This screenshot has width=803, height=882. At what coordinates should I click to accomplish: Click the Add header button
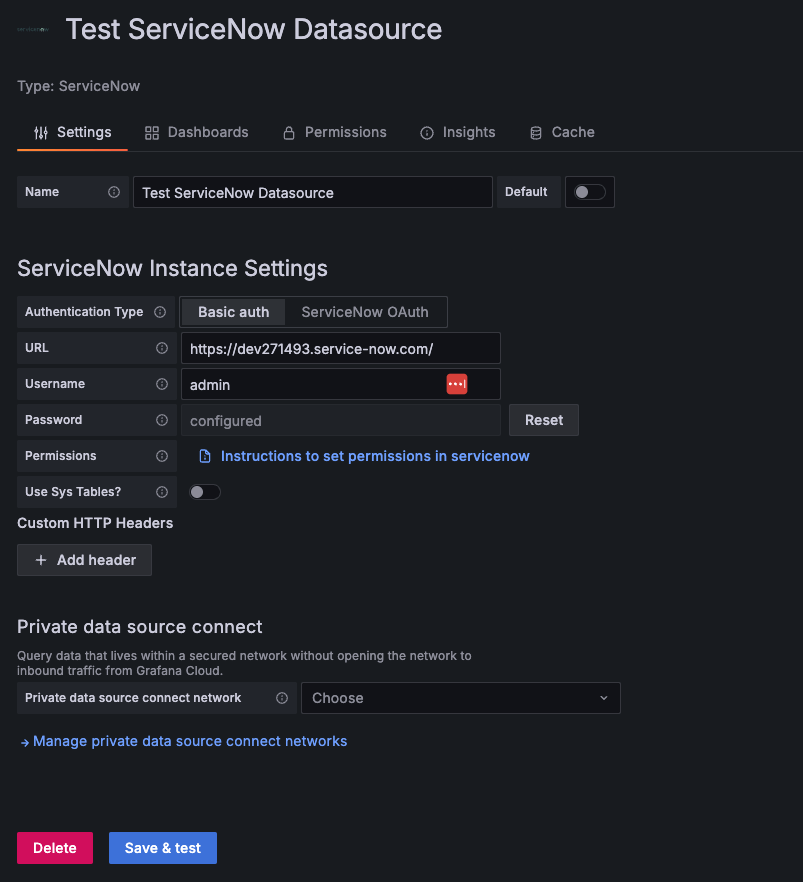click(x=84, y=560)
